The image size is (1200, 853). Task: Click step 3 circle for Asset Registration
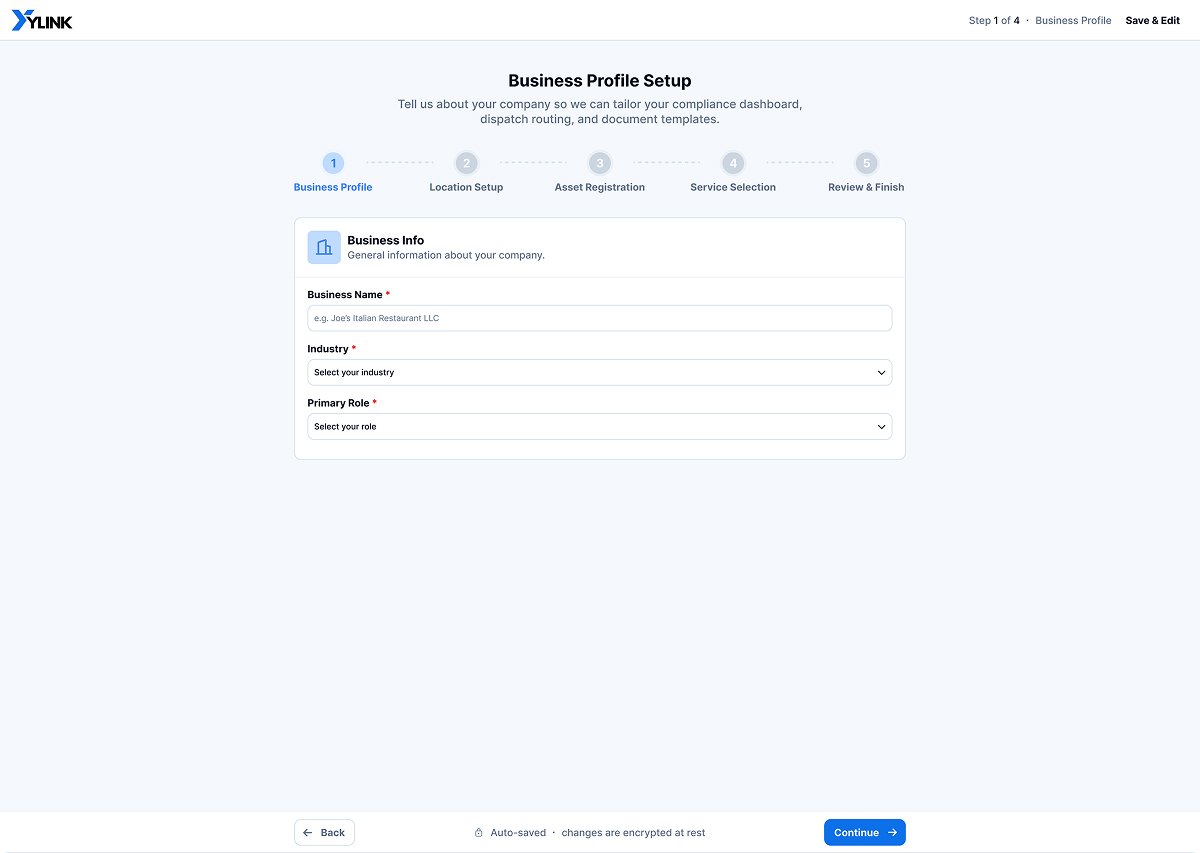(x=600, y=163)
